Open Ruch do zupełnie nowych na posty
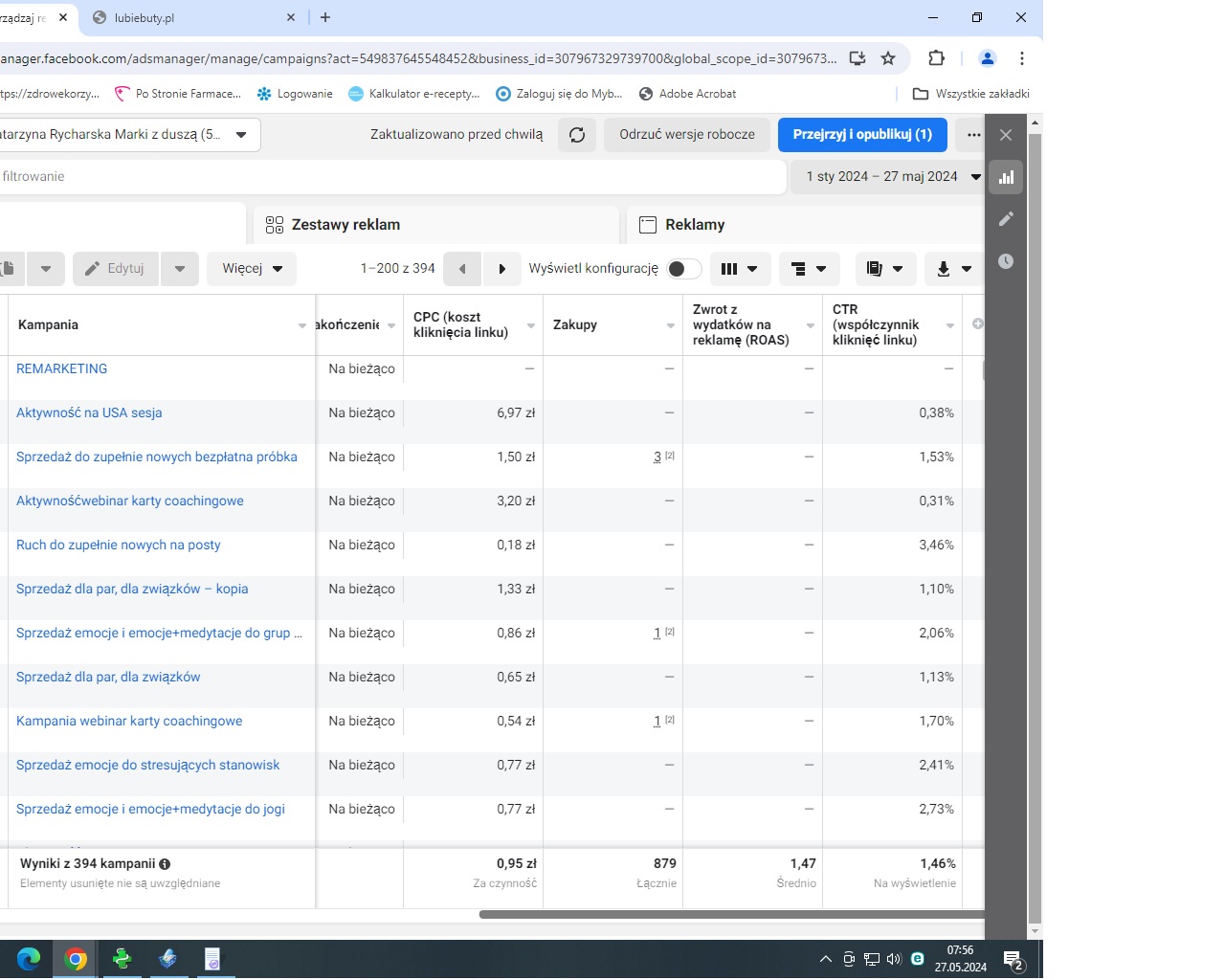Screen dimensions: 1225x980 click(x=119, y=545)
